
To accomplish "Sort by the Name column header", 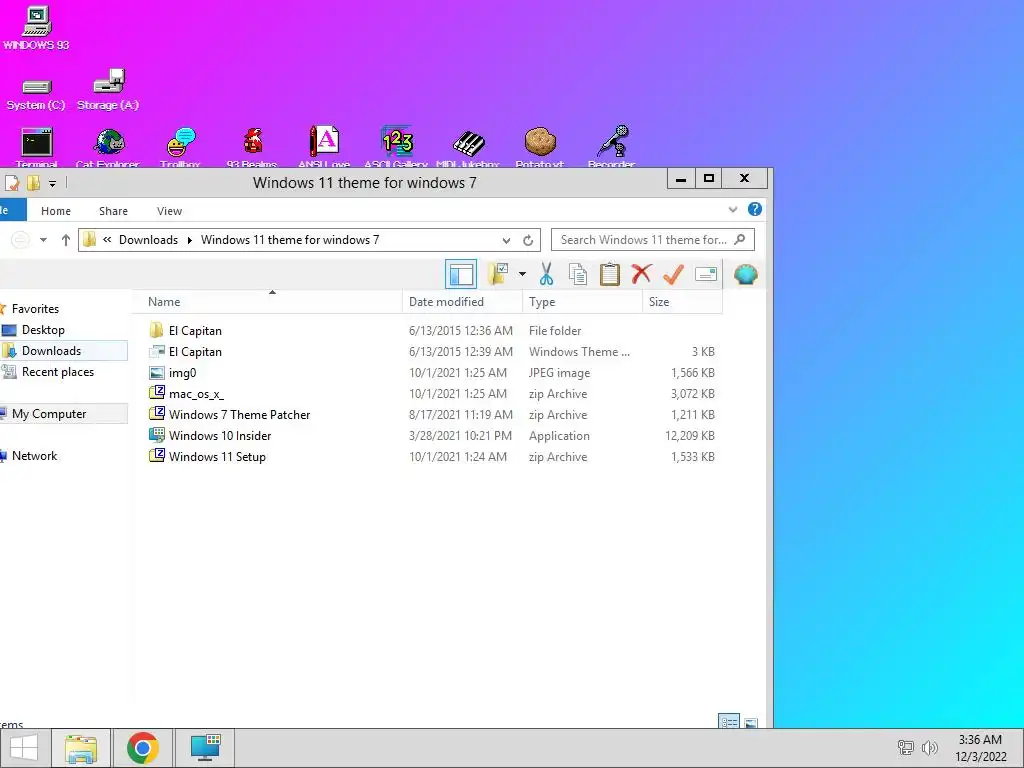I will [268, 302].
